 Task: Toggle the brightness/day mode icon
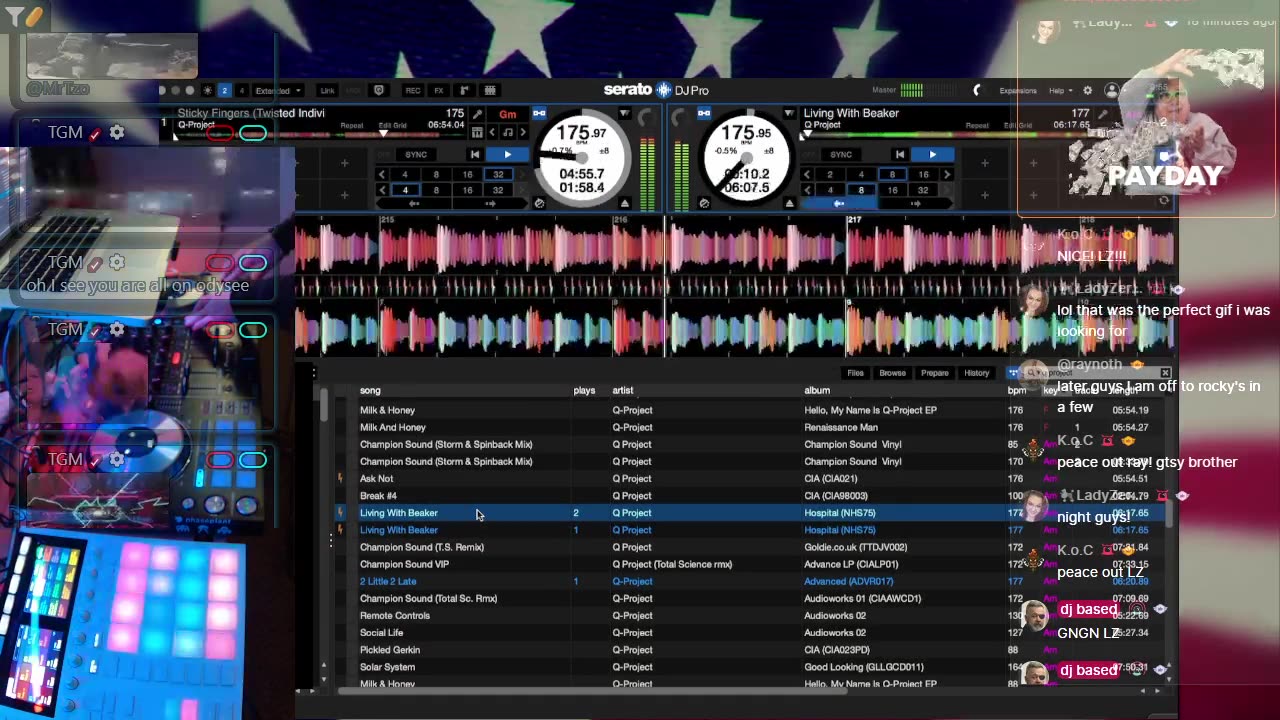207,90
